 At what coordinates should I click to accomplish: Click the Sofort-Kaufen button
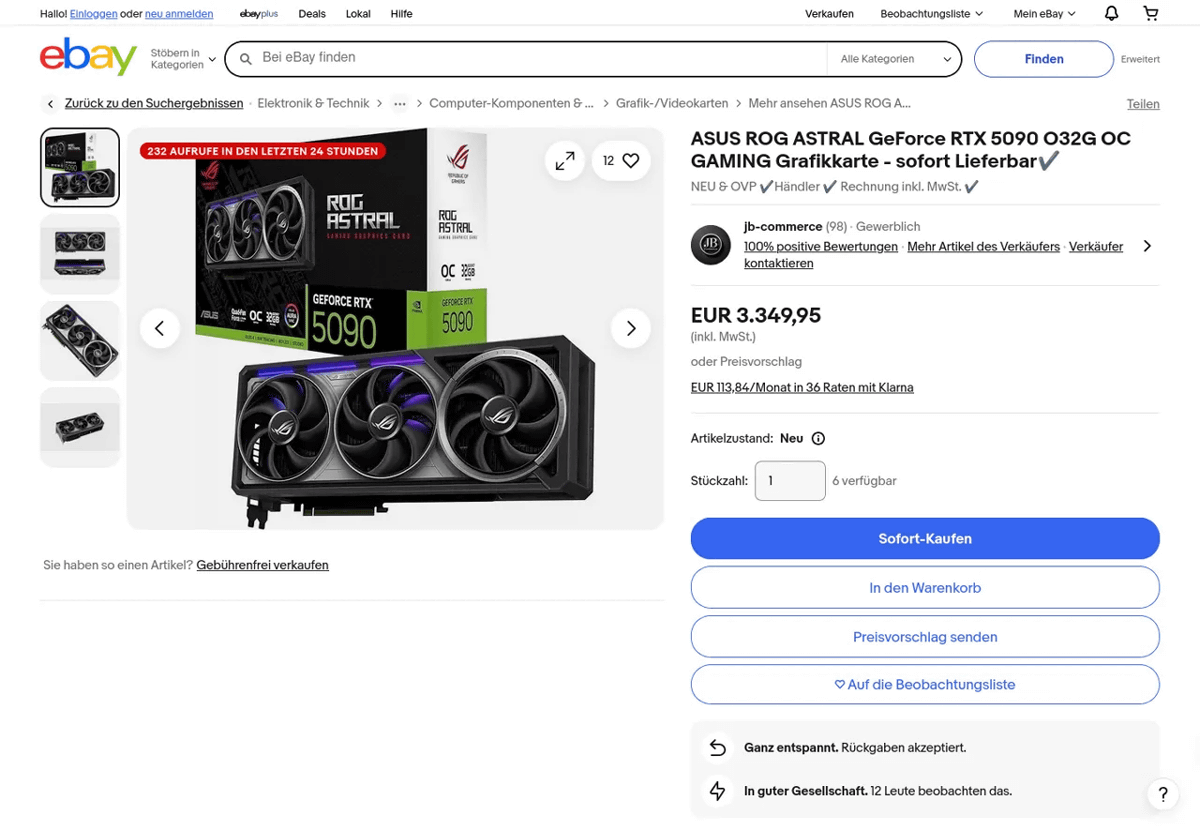click(925, 538)
